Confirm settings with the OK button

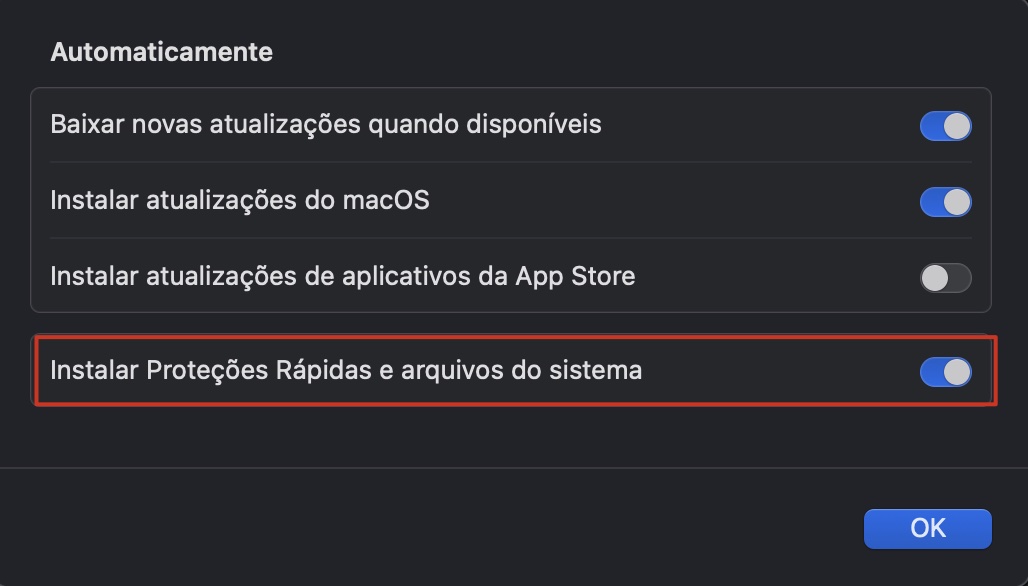(926, 528)
